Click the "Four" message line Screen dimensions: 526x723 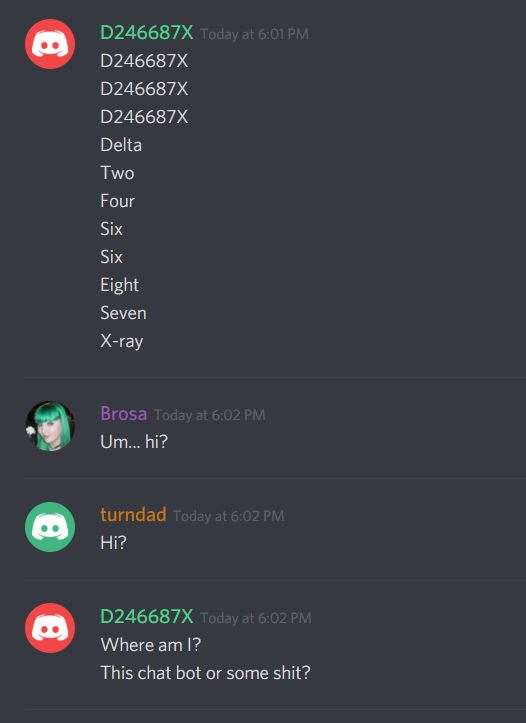(118, 201)
